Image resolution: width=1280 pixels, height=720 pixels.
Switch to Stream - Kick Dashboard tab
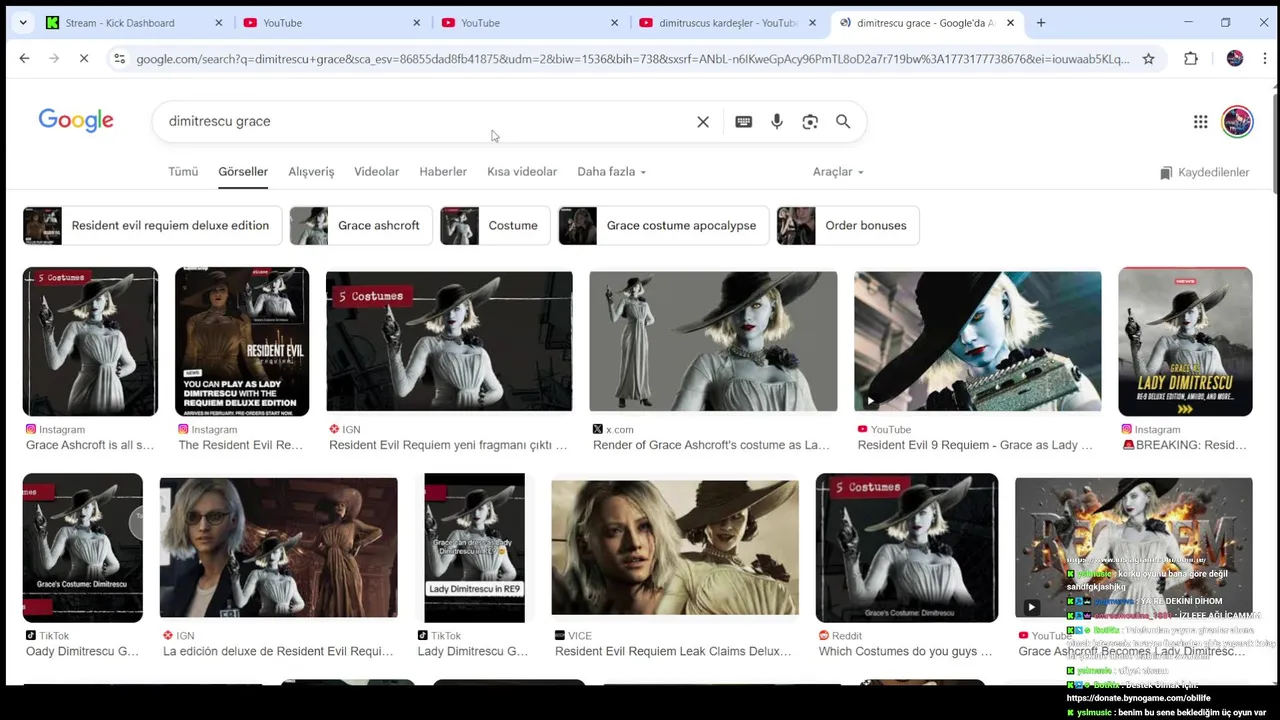click(x=120, y=23)
